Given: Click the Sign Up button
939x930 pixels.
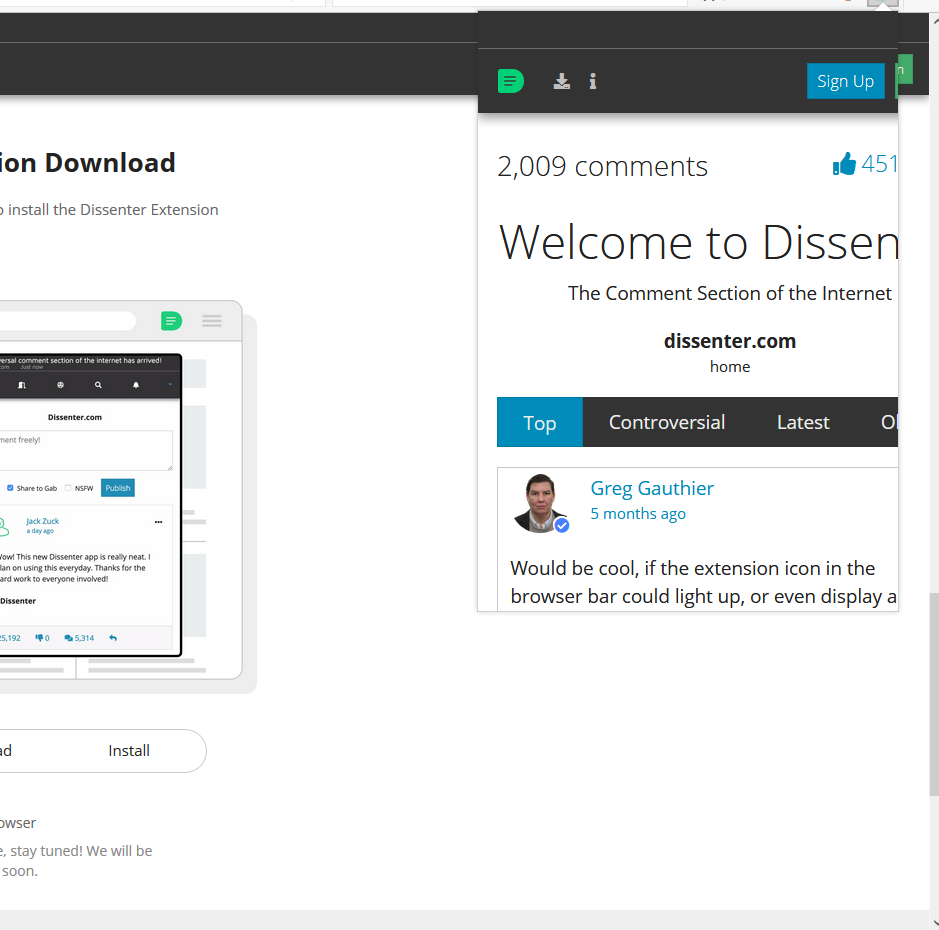Looking at the screenshot, I should click(x=845, y=81).
